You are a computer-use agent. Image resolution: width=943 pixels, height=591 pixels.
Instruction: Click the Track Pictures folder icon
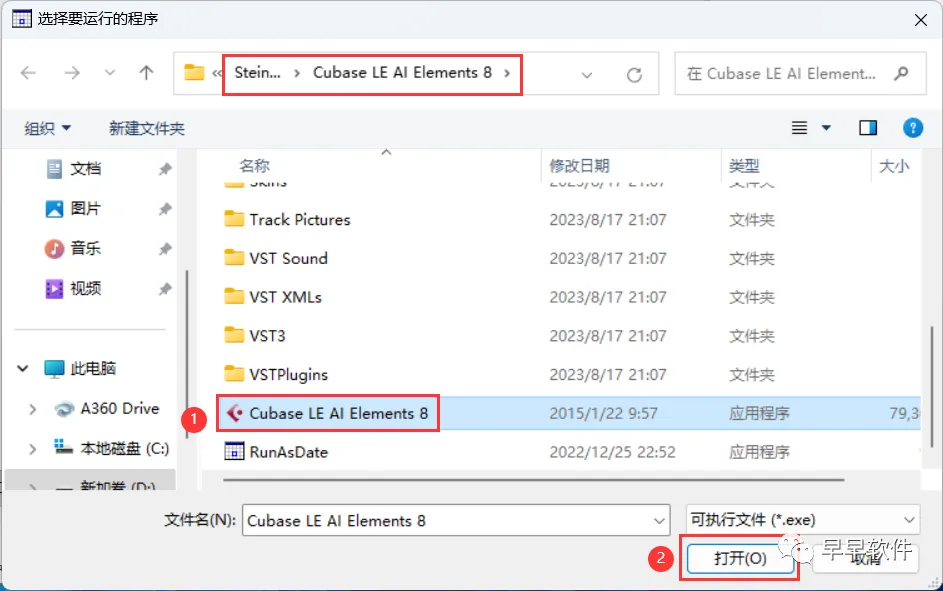234,218
